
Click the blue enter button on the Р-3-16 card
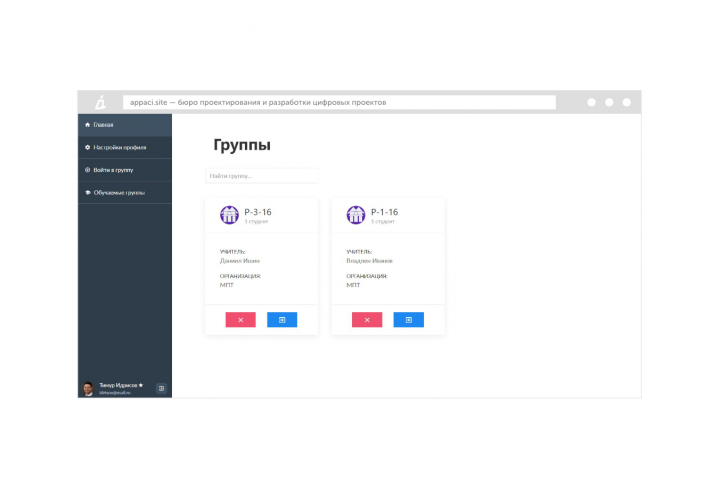coord(282,320)
